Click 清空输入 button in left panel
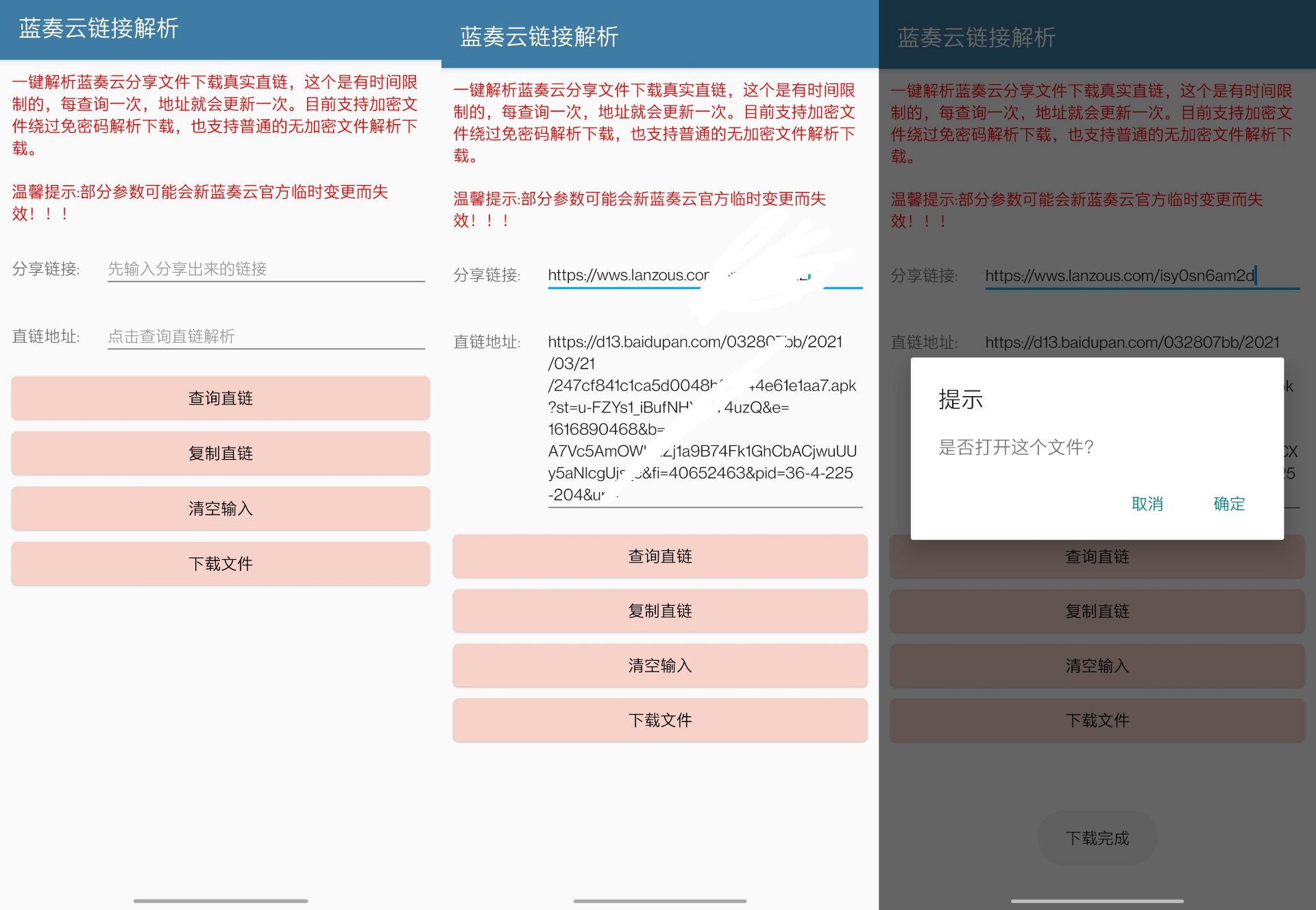Viewport: 1316px width, 910px height. [220, 508]
